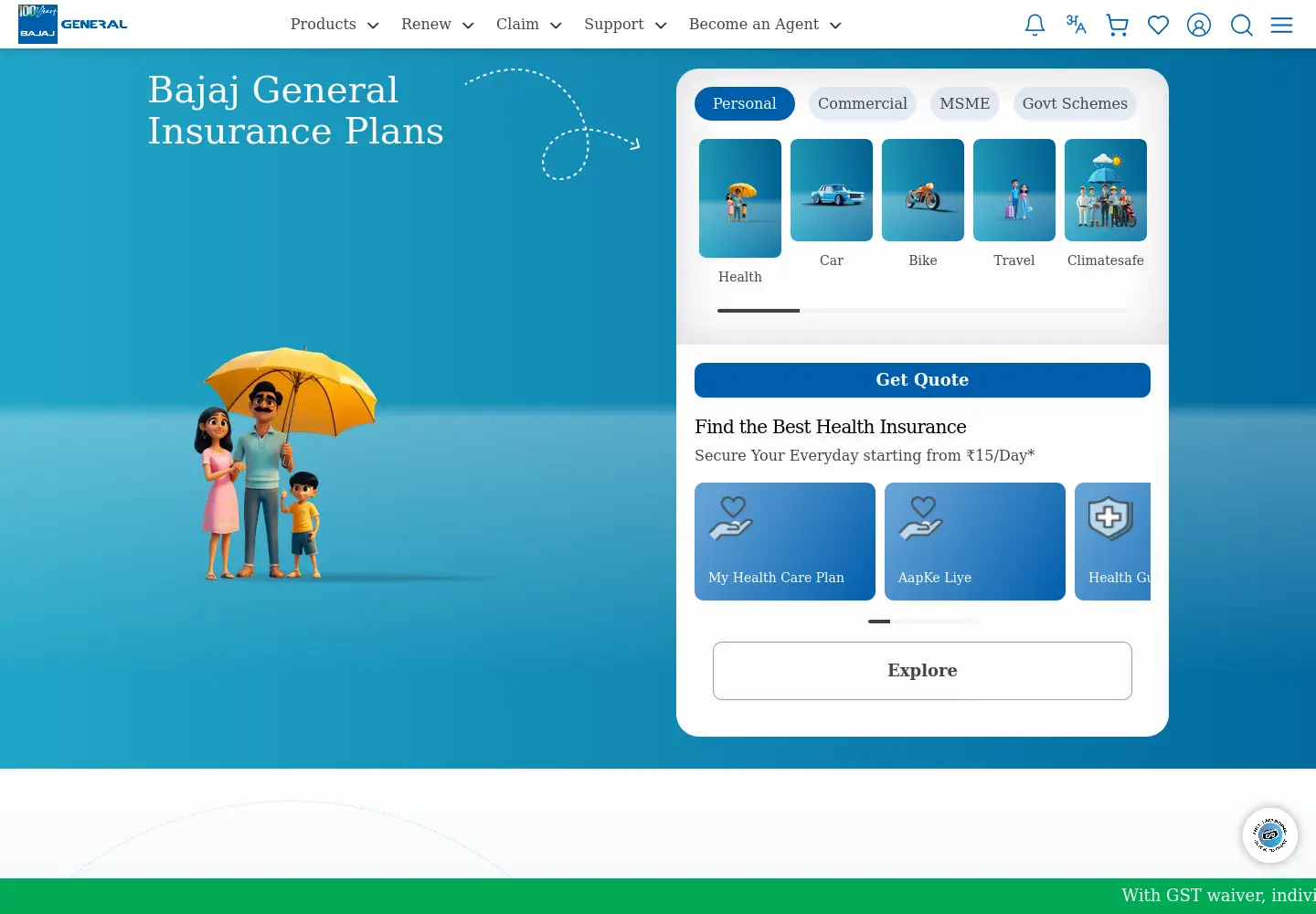
Task: Select the Car insurance tile
Action: (x=832, y=204)
